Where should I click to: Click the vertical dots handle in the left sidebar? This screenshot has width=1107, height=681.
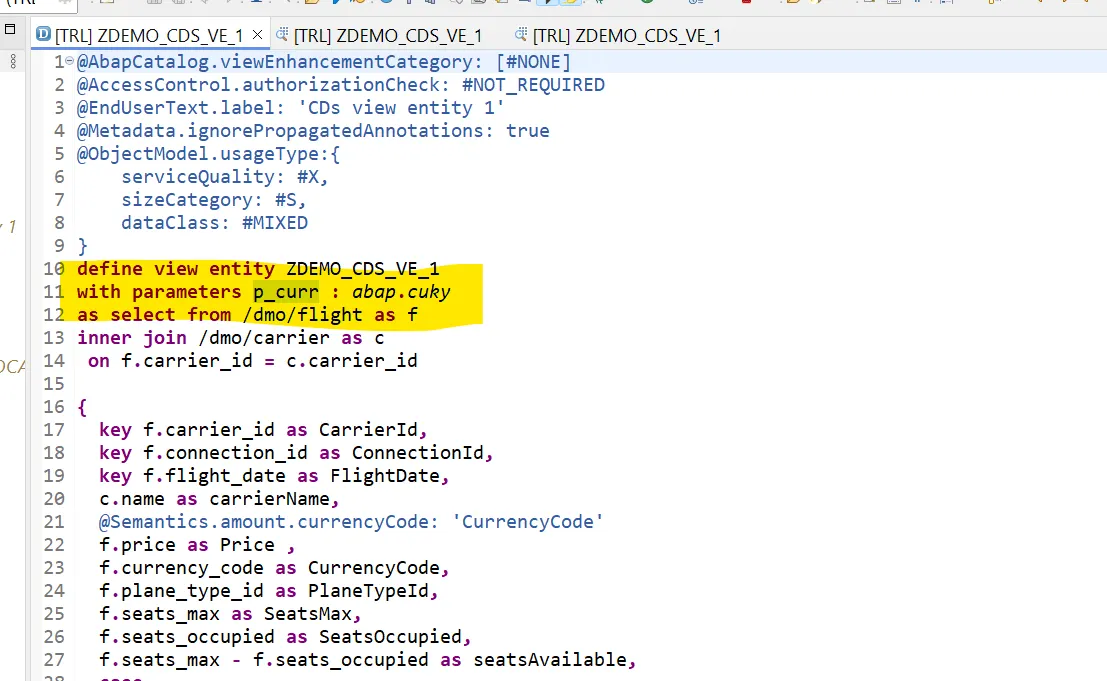(x=13, y=61)
